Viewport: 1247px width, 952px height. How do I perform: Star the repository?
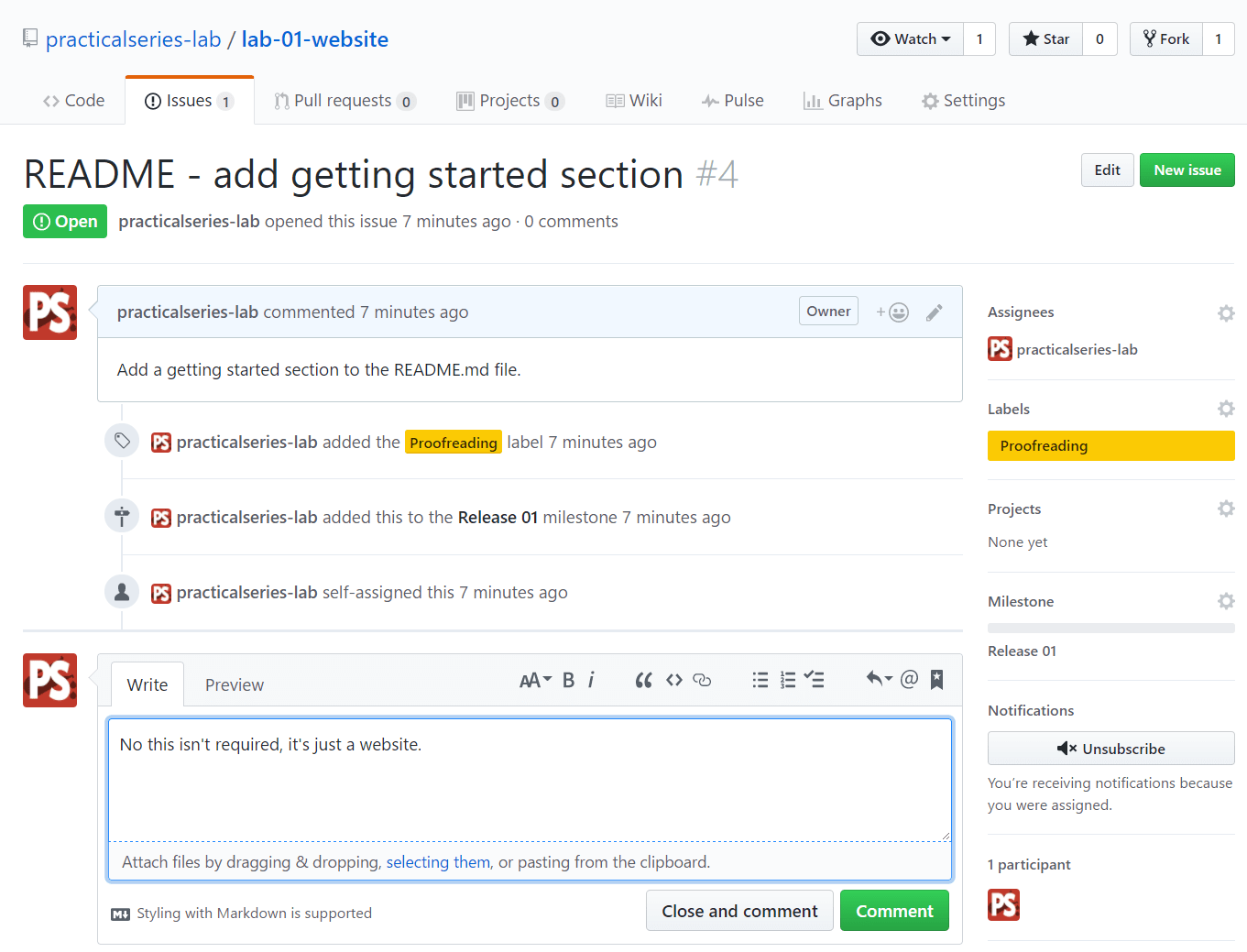pos(1045,38)
